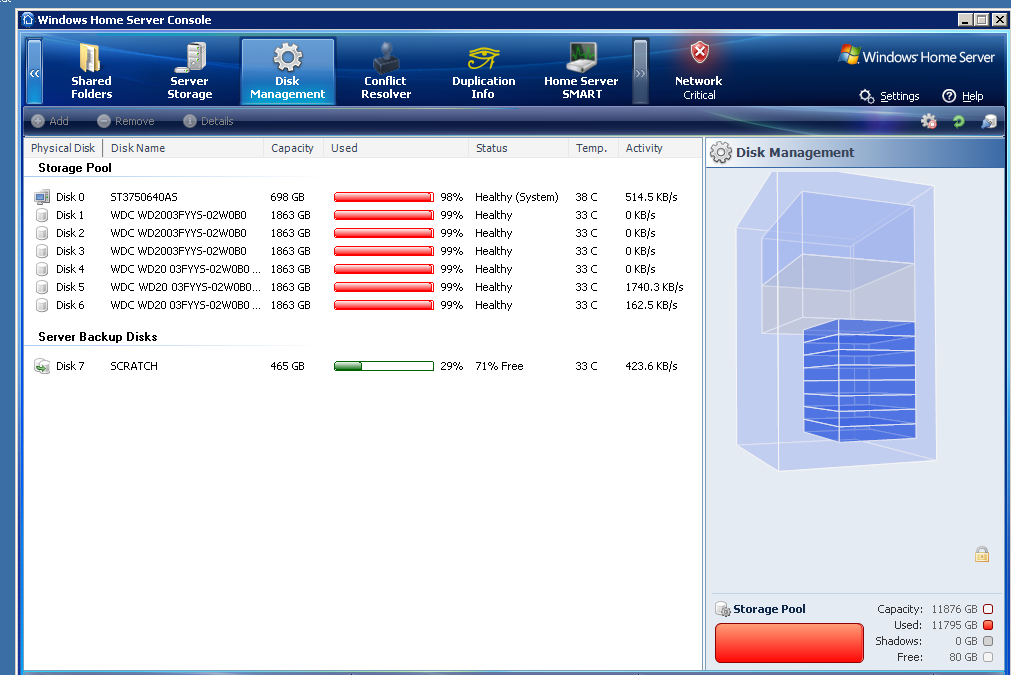Click the gray Shadows legend swatch
The image size is (1011, 675).
click(x=988, y=641)
